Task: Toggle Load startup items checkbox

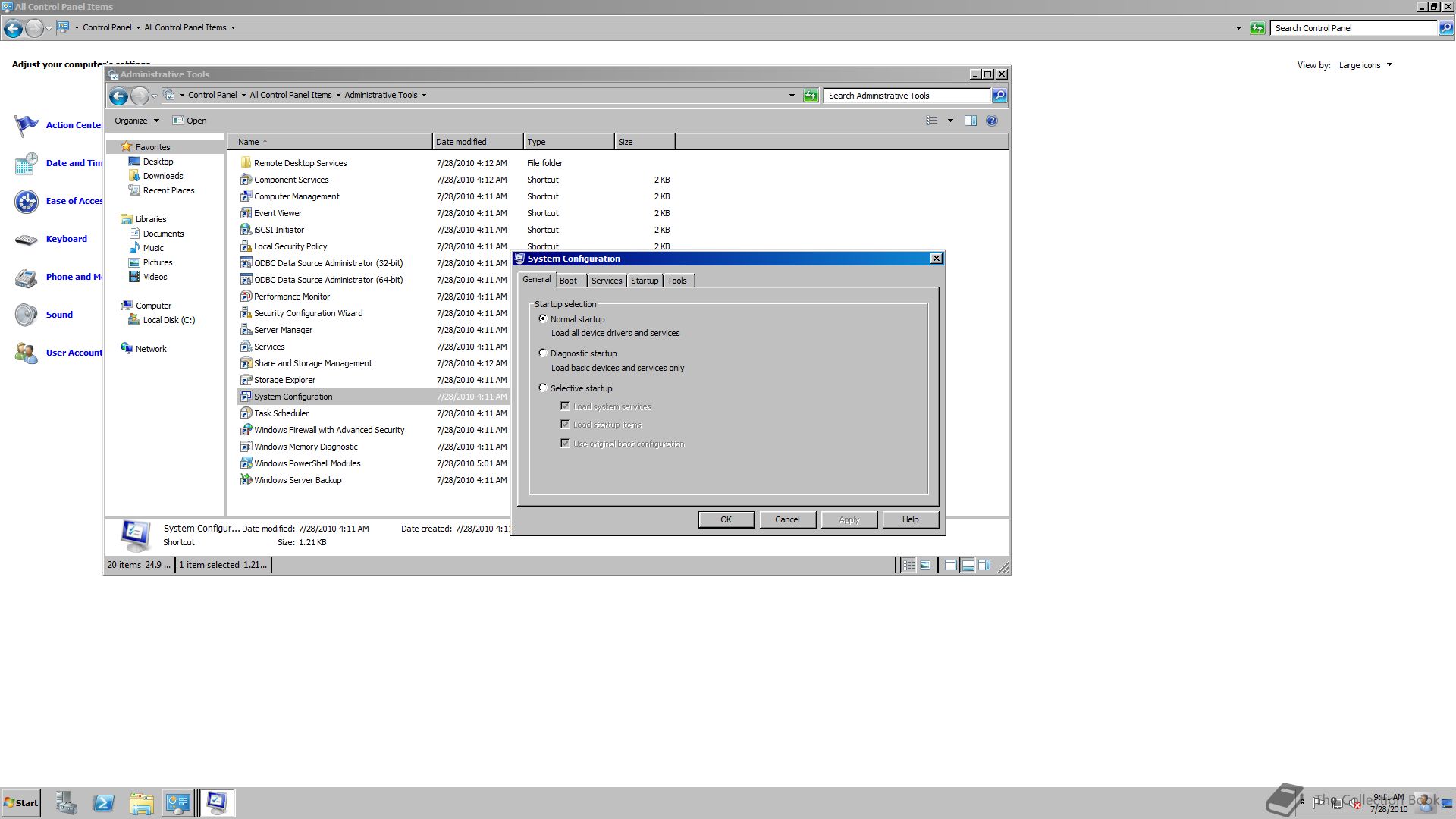Action: tap(565, 425)
